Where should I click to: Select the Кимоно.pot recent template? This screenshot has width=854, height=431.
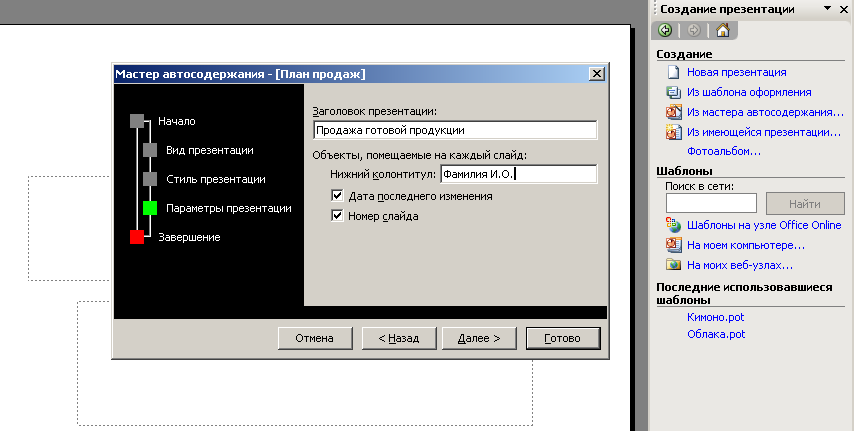(715, 317)
